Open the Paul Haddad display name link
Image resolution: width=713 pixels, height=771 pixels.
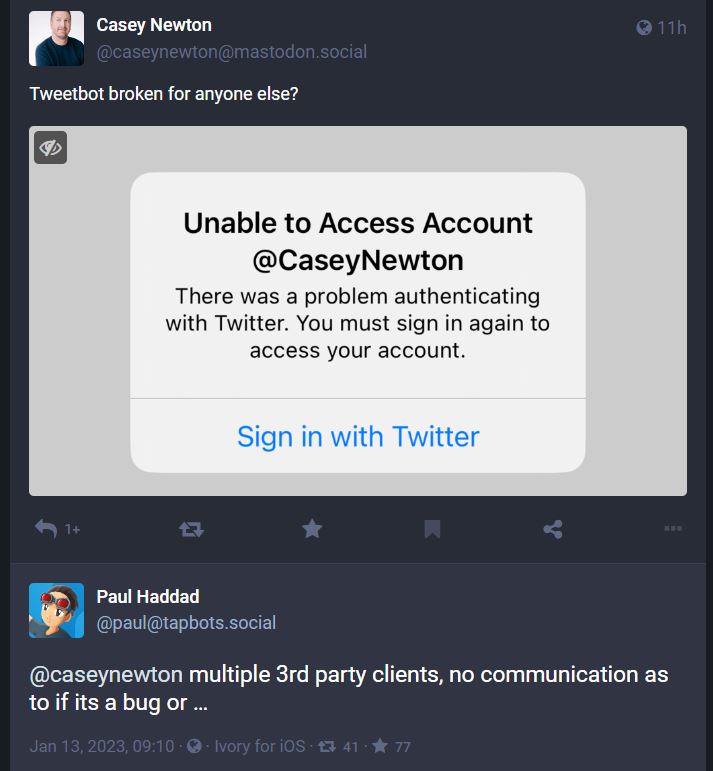click(148, 597)
